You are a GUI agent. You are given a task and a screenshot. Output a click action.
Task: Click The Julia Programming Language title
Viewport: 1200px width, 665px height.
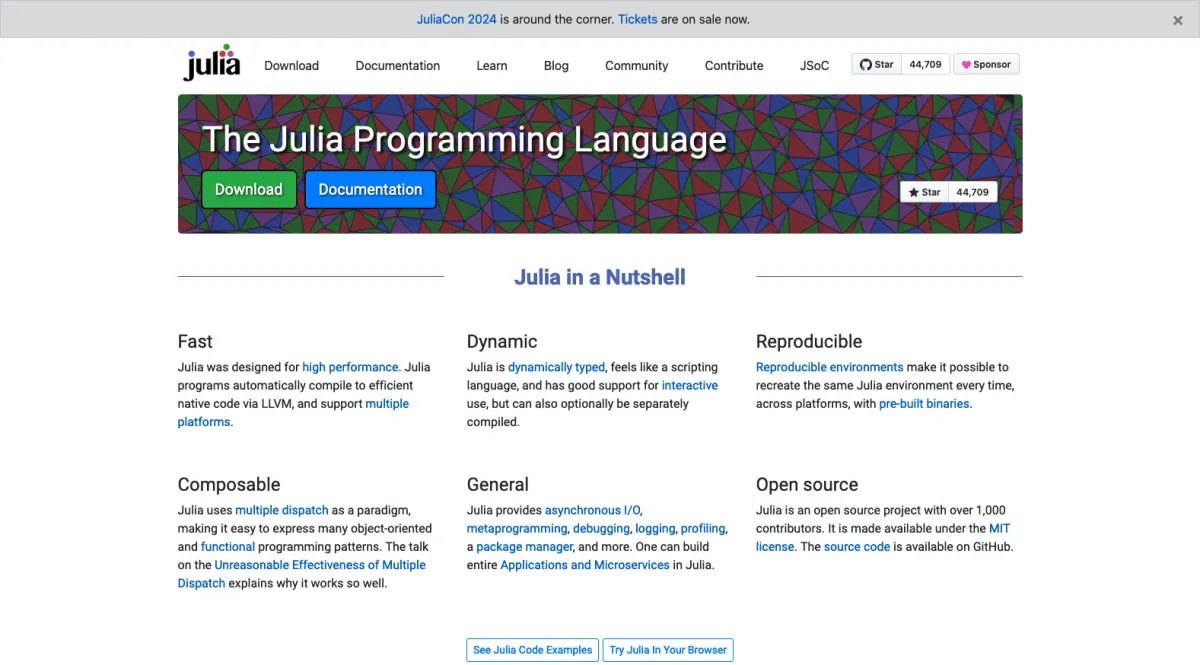click(464, 139)
